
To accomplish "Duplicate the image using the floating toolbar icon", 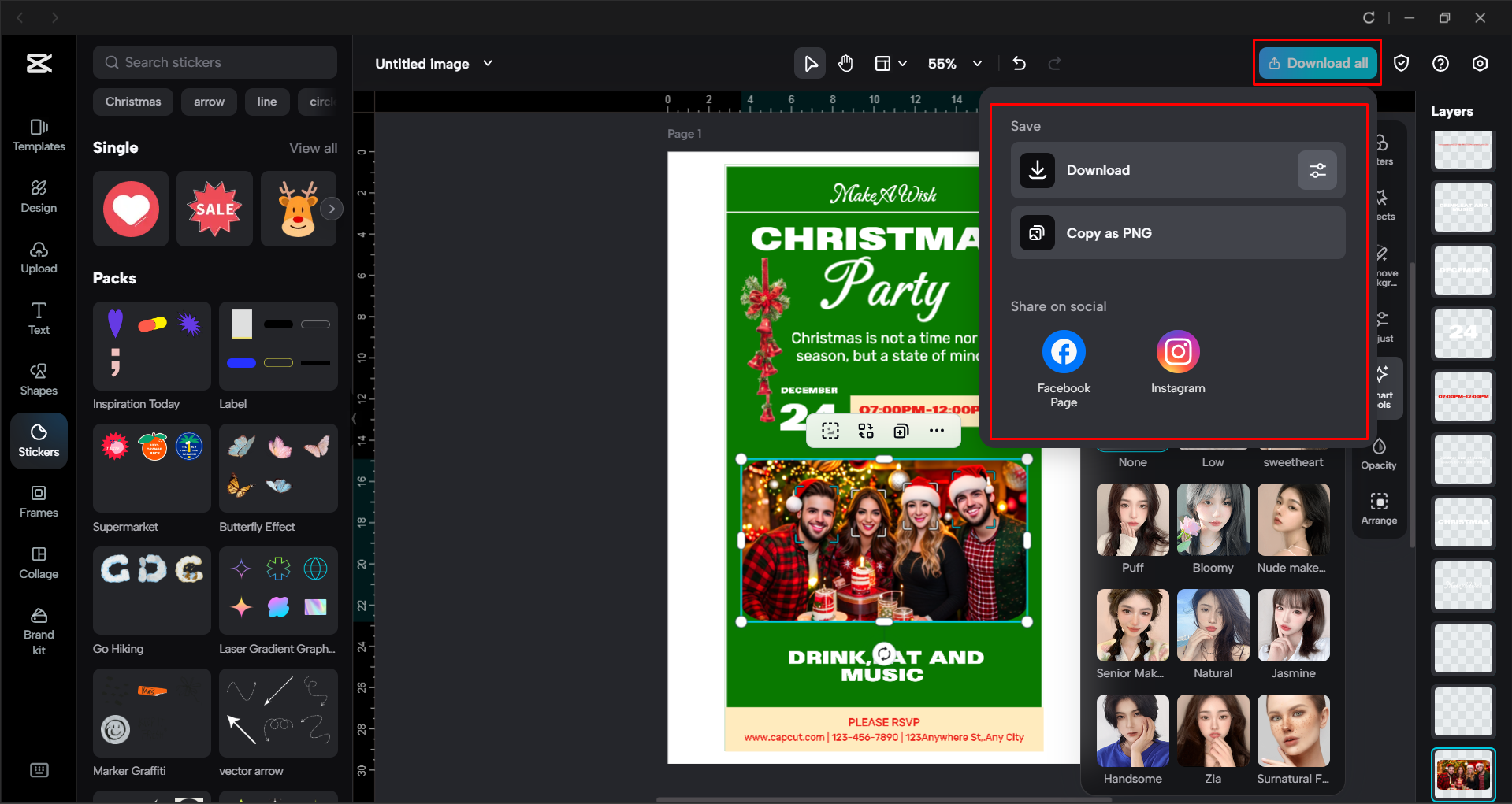I will pyautogui.click(x=901, y=431).
